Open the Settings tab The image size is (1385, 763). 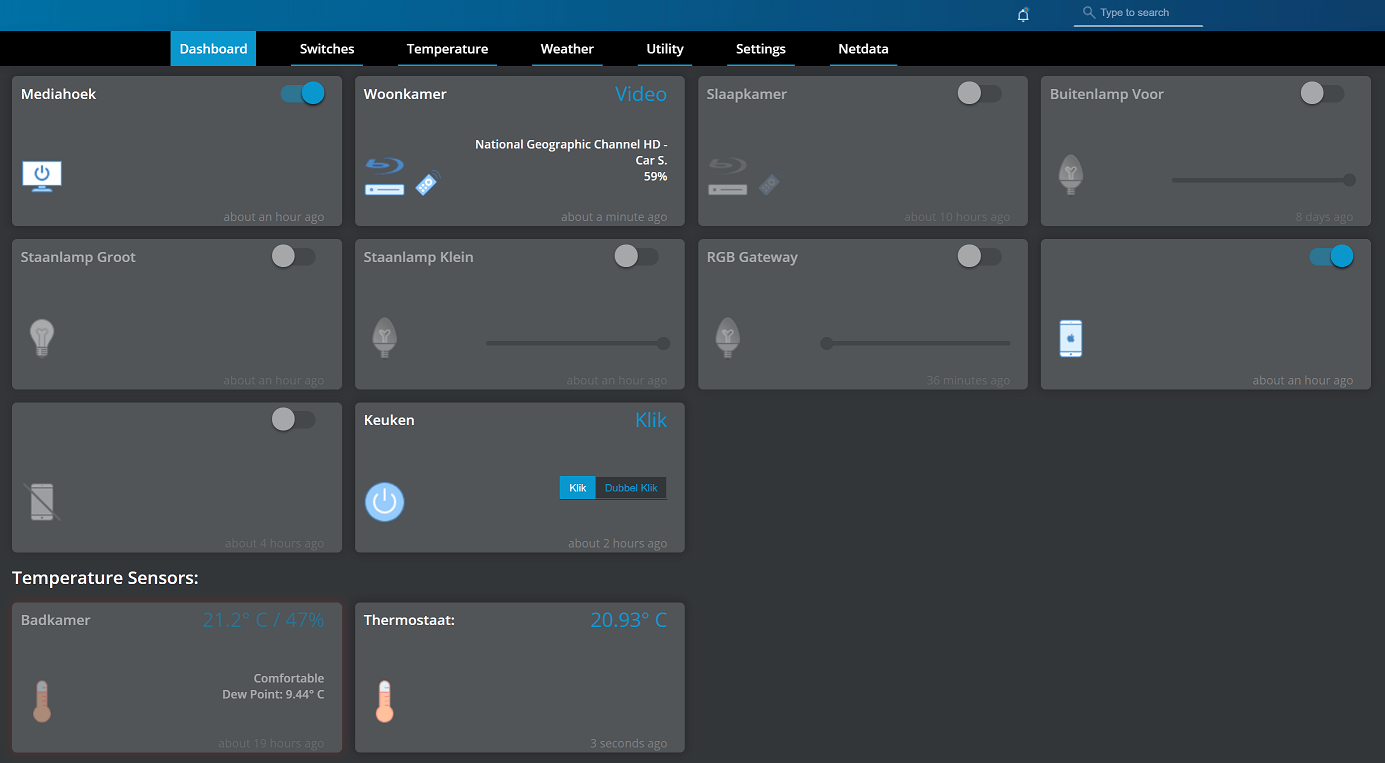pos(761,49)
